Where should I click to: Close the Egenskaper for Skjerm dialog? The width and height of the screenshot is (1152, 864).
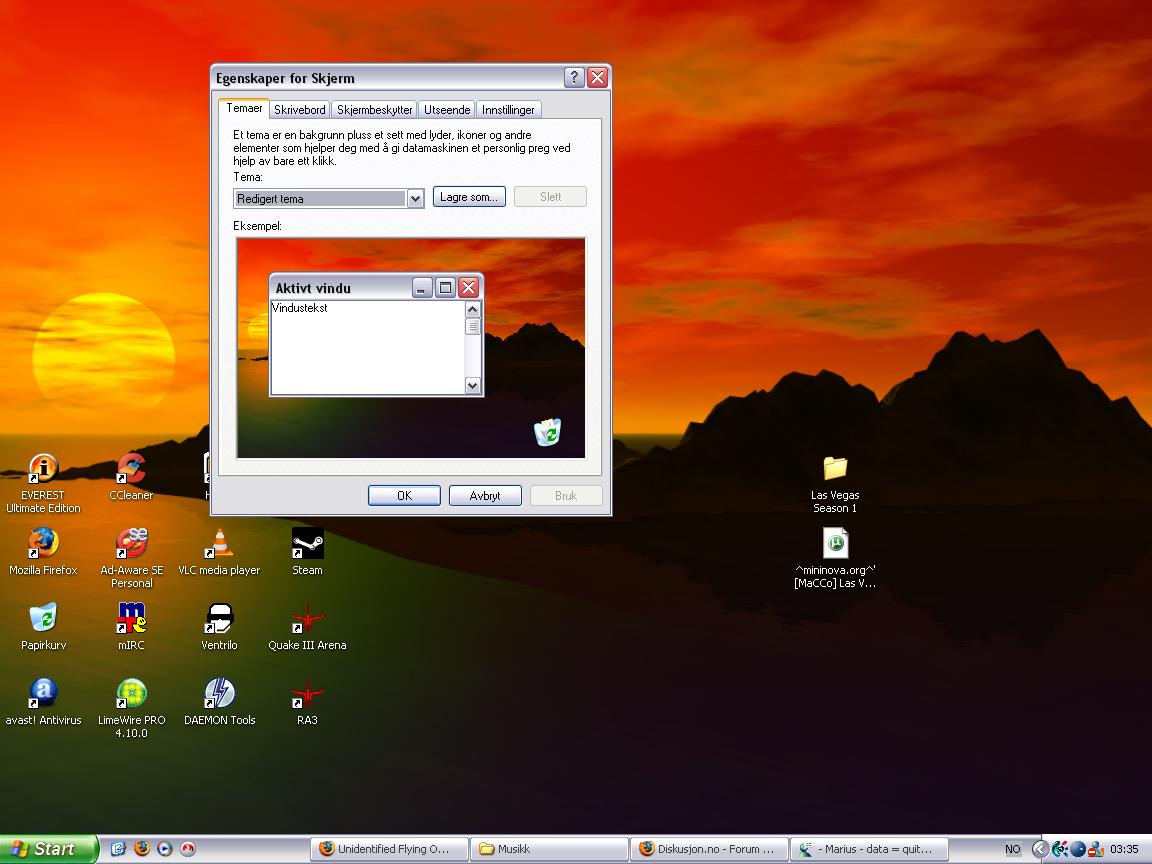coord(597,77)
